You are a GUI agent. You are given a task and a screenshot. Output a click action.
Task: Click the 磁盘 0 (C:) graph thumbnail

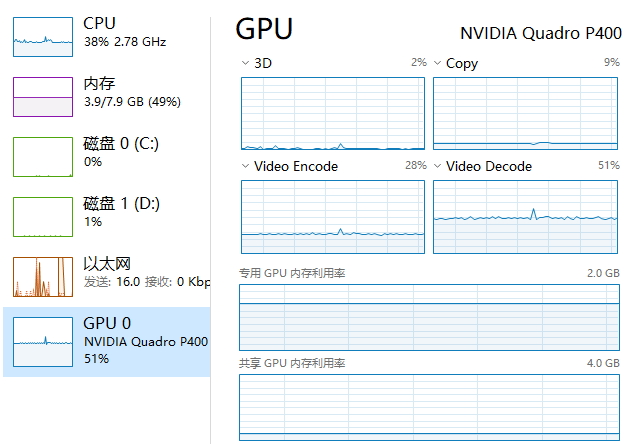click(x=43, y=157)
